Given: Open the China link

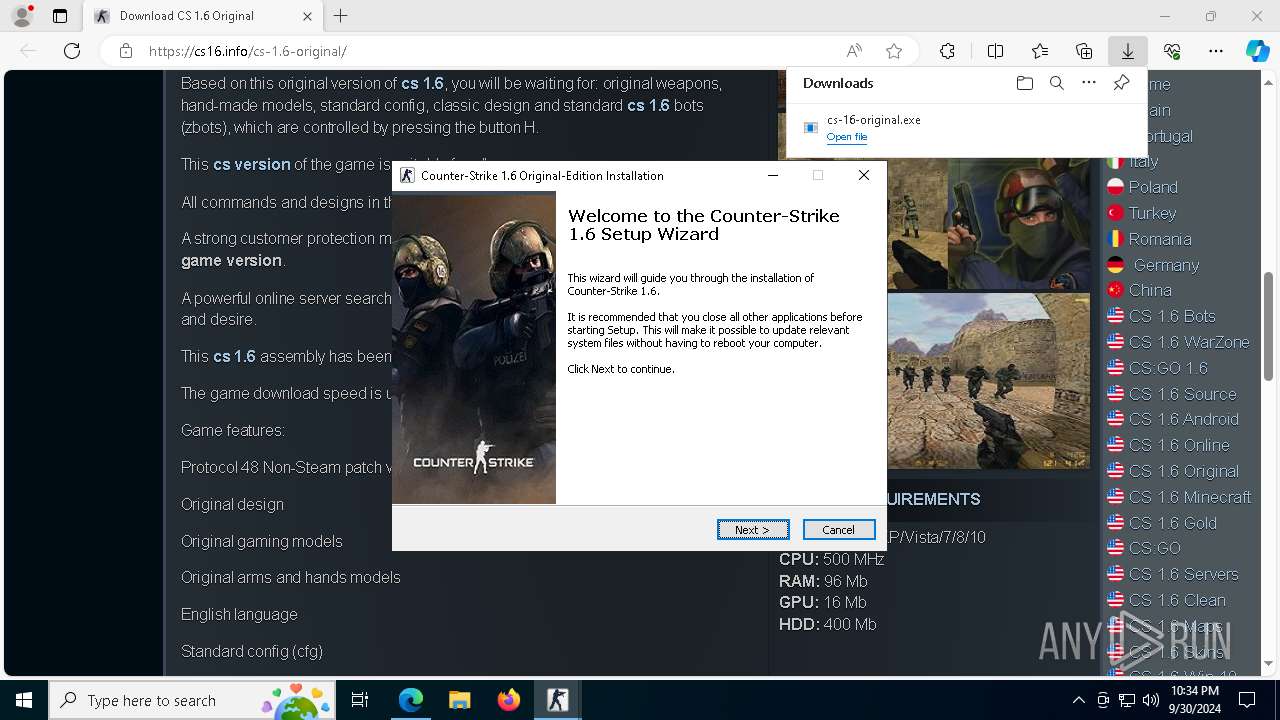Looking at the screenshot, I should click(x=1150, y=290).
